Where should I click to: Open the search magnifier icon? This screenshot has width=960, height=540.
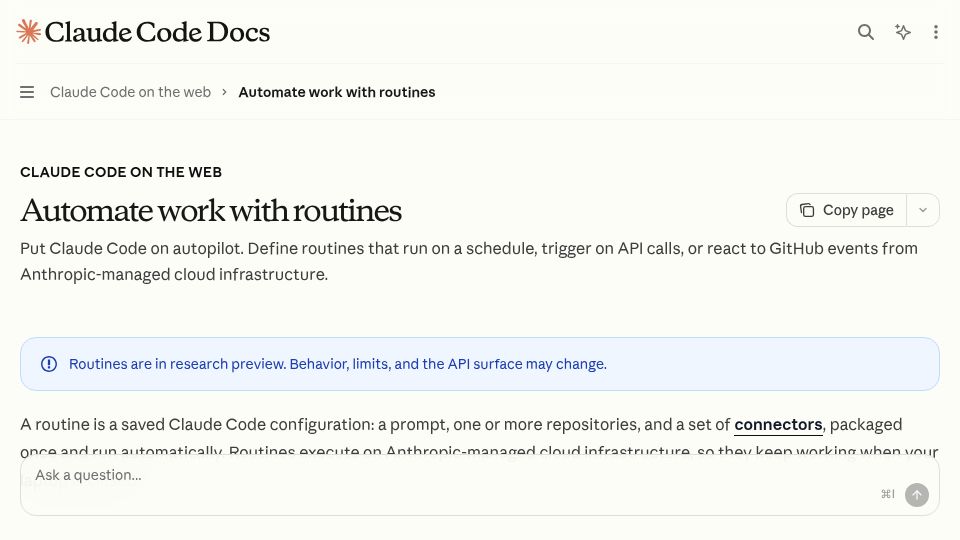[x=865, y=32]
